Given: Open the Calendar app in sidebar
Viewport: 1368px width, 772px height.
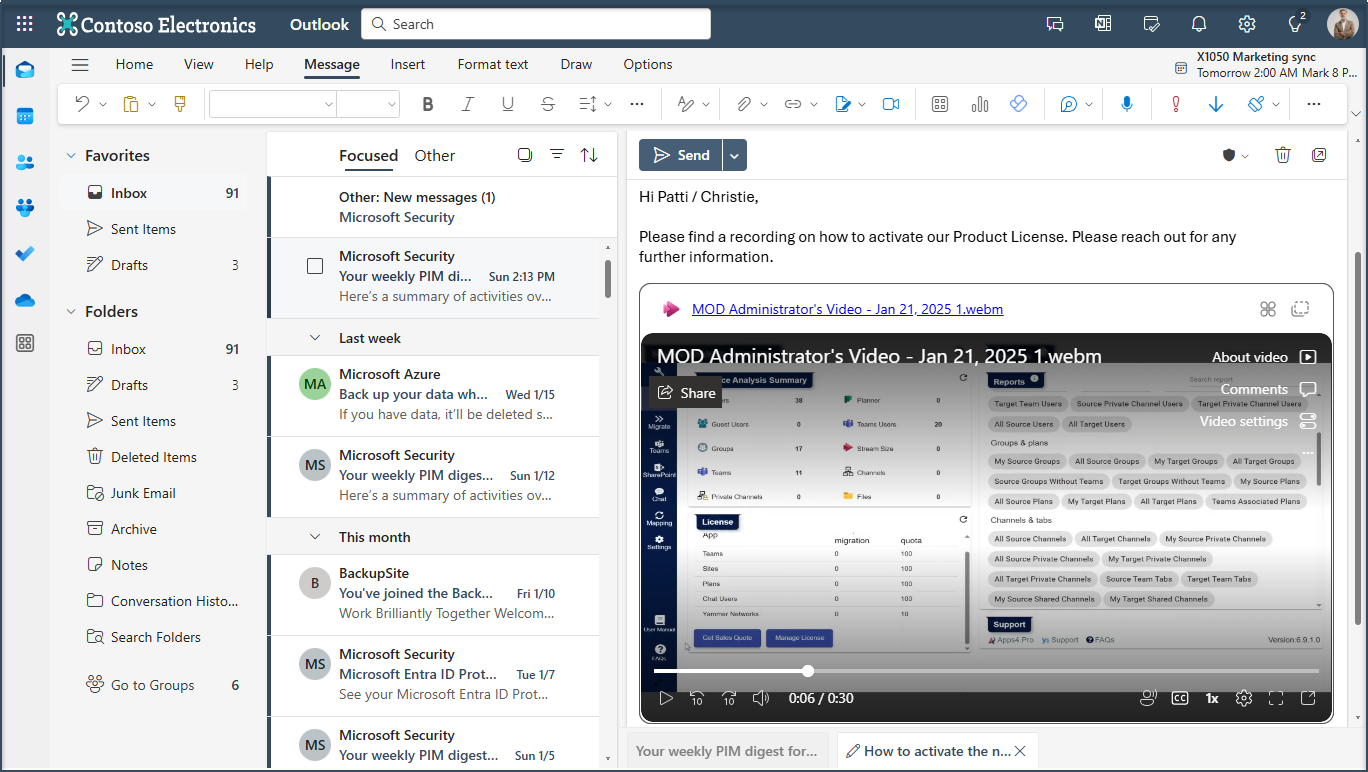Looking at the screenshot, I should coord(25,116).
